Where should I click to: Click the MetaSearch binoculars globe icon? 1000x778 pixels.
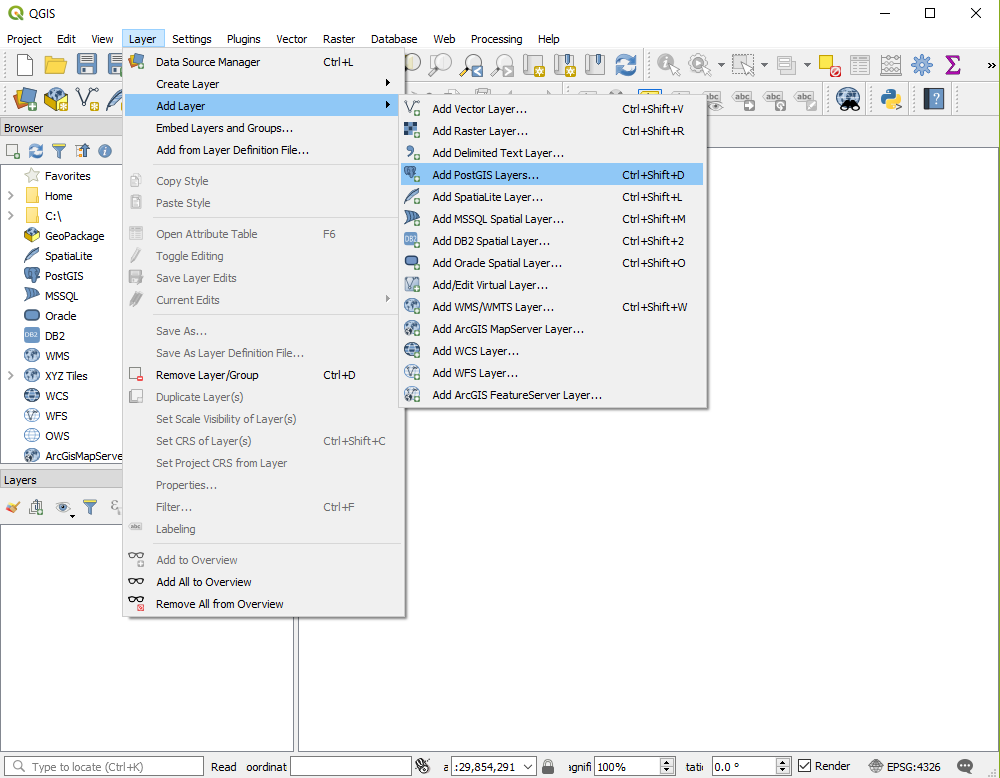click(848, 99)
